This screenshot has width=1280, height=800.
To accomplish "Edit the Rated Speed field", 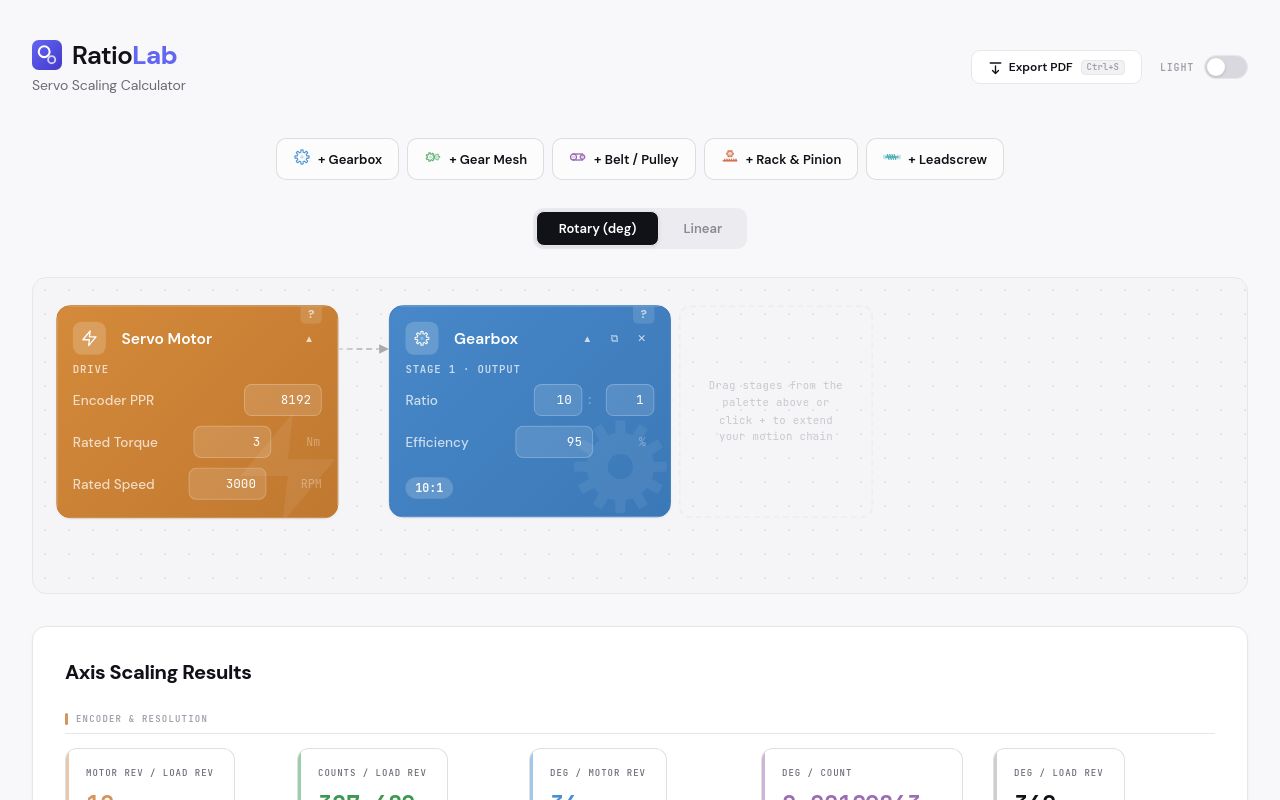I will 227,484.
